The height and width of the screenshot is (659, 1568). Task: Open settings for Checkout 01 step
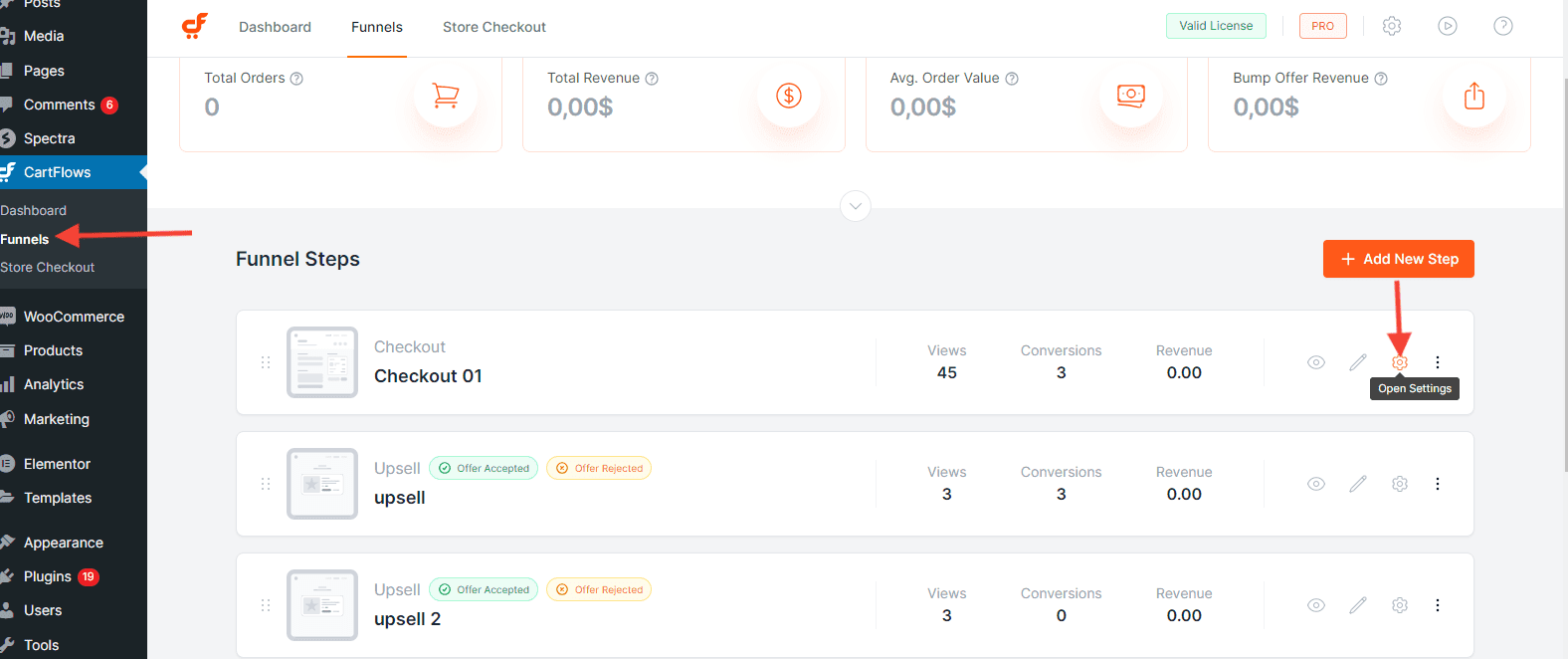tap(1400, 362)
